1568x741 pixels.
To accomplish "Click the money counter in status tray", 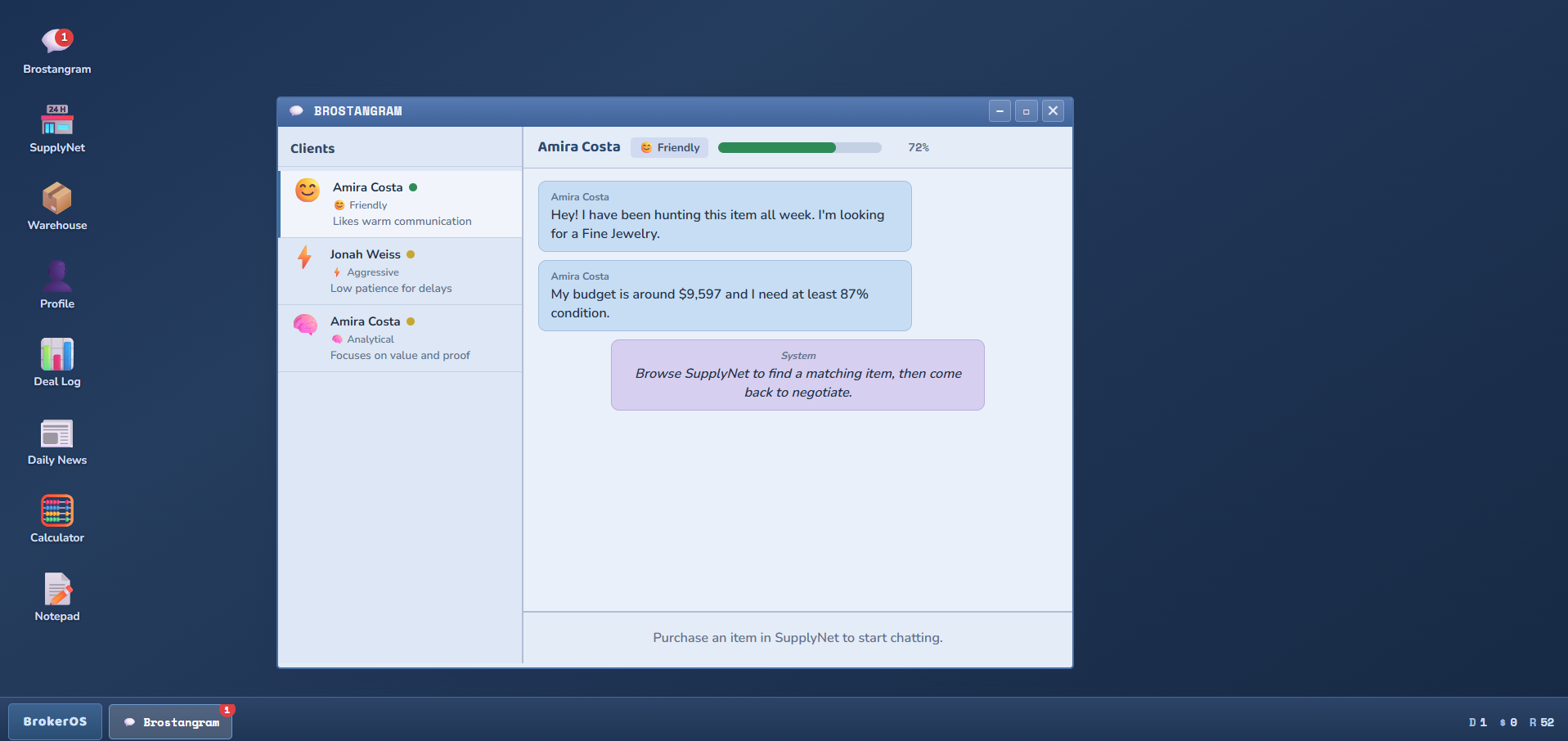I will coord(1508,722).
